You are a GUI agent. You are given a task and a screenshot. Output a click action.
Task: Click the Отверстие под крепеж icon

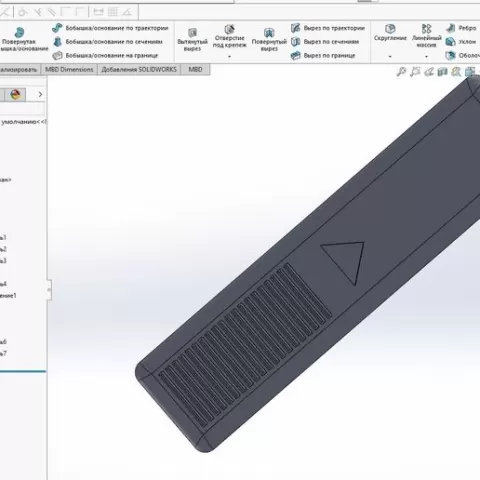tap(230, 36)
